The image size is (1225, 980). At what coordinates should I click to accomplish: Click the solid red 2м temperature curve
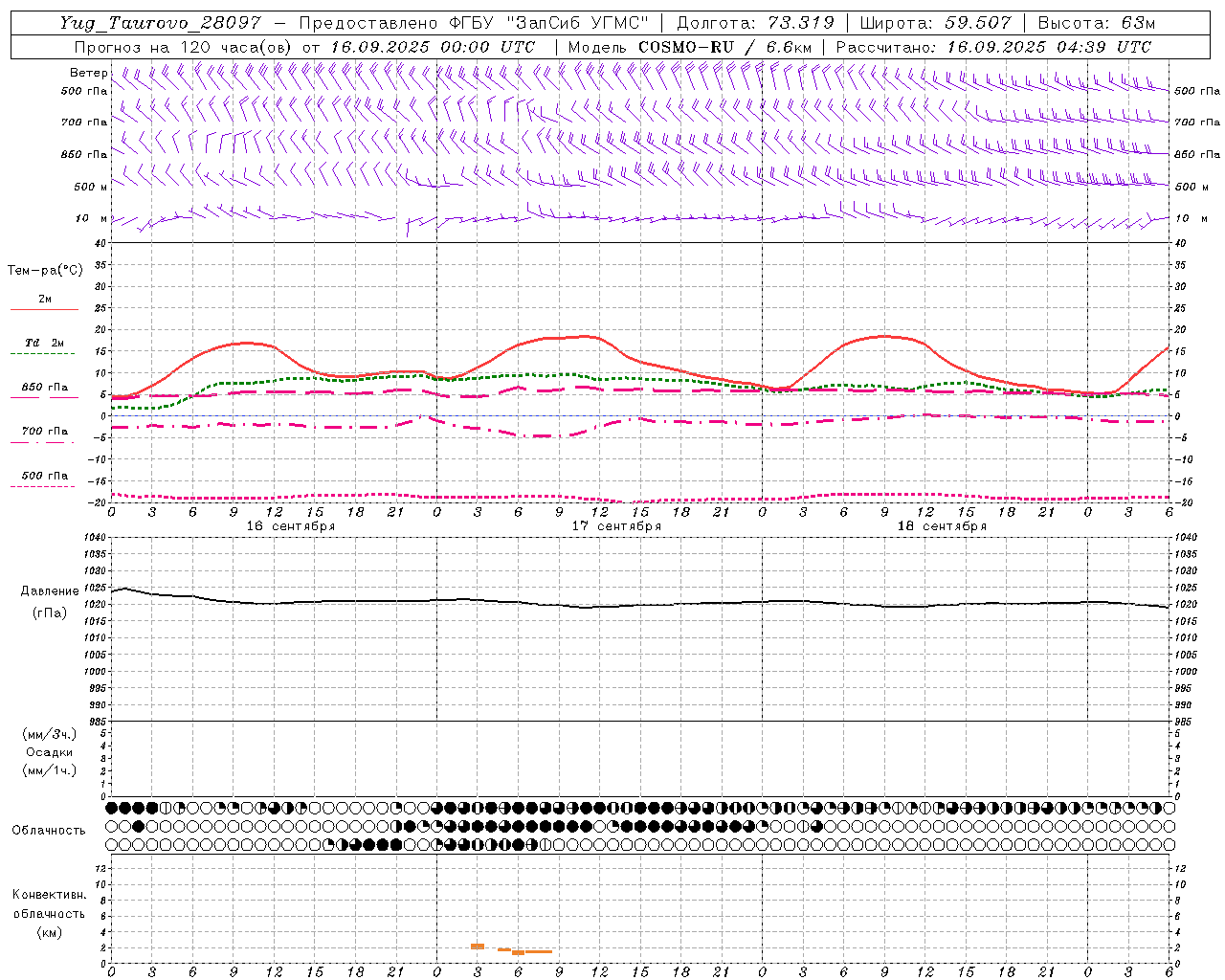[x=639, y=366]
